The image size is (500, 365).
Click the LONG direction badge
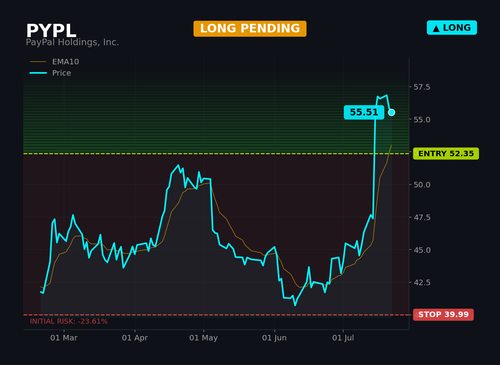(x=452, y=28)
